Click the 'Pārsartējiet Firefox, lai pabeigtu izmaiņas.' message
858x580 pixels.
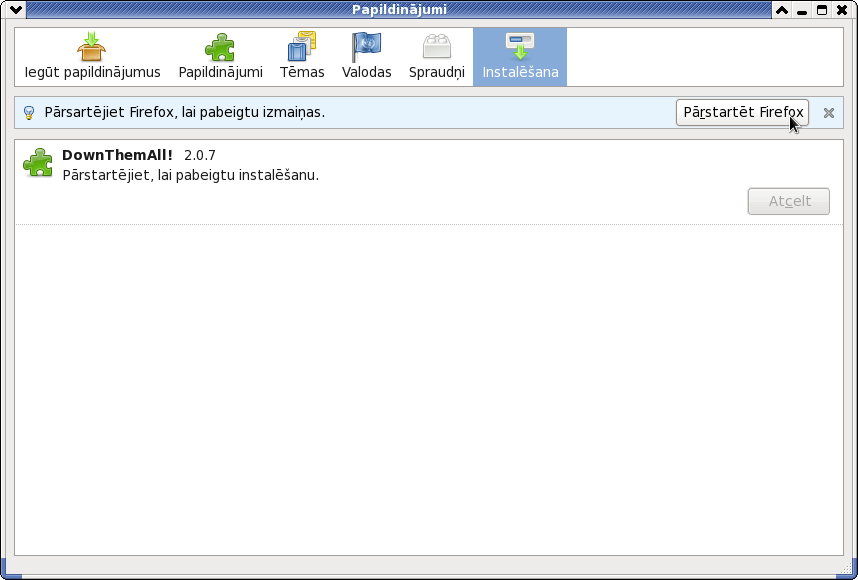click(184, 112)
